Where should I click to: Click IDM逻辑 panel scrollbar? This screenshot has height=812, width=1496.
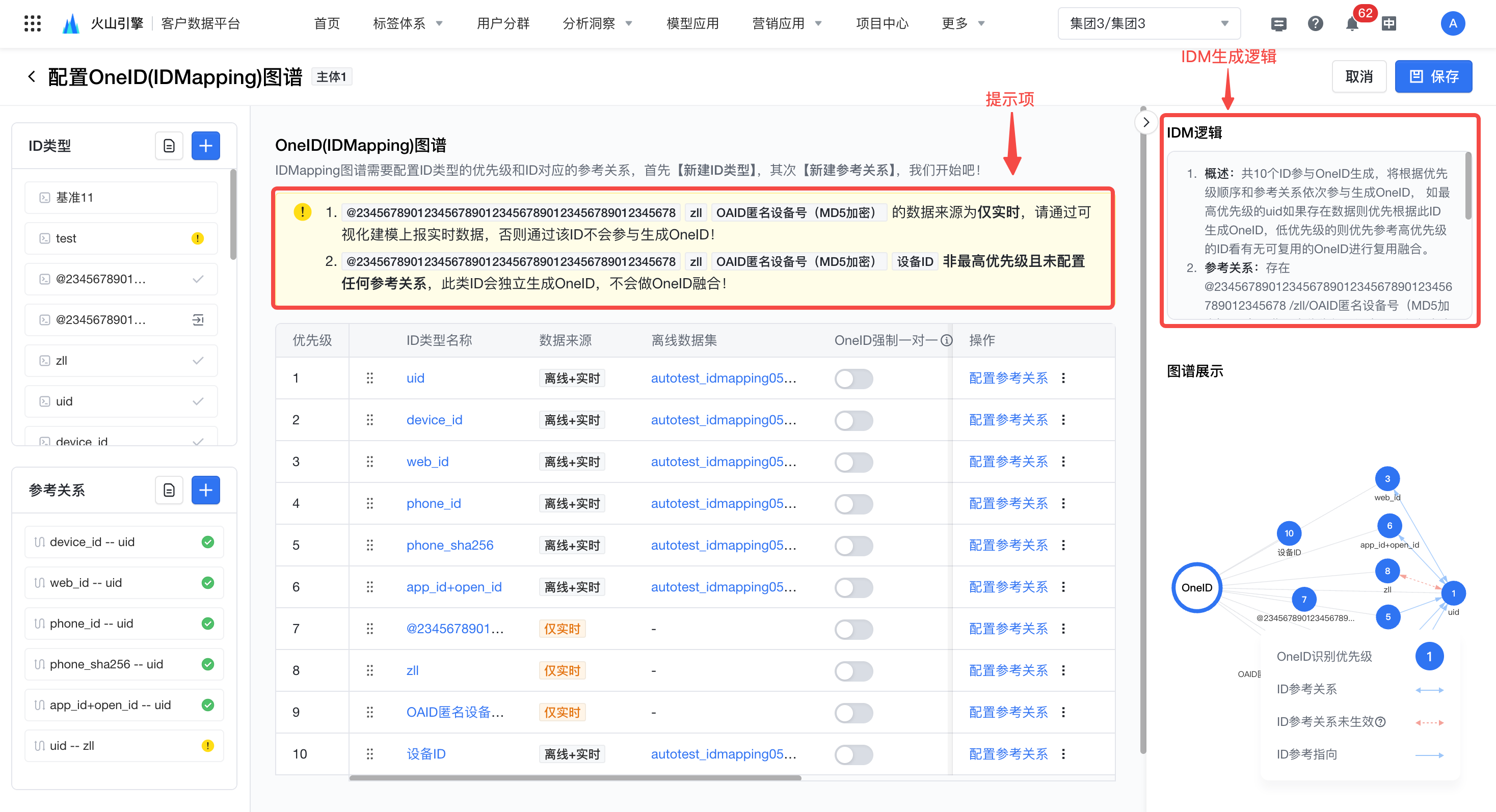pyautogui.click(x=1468, y=186)
